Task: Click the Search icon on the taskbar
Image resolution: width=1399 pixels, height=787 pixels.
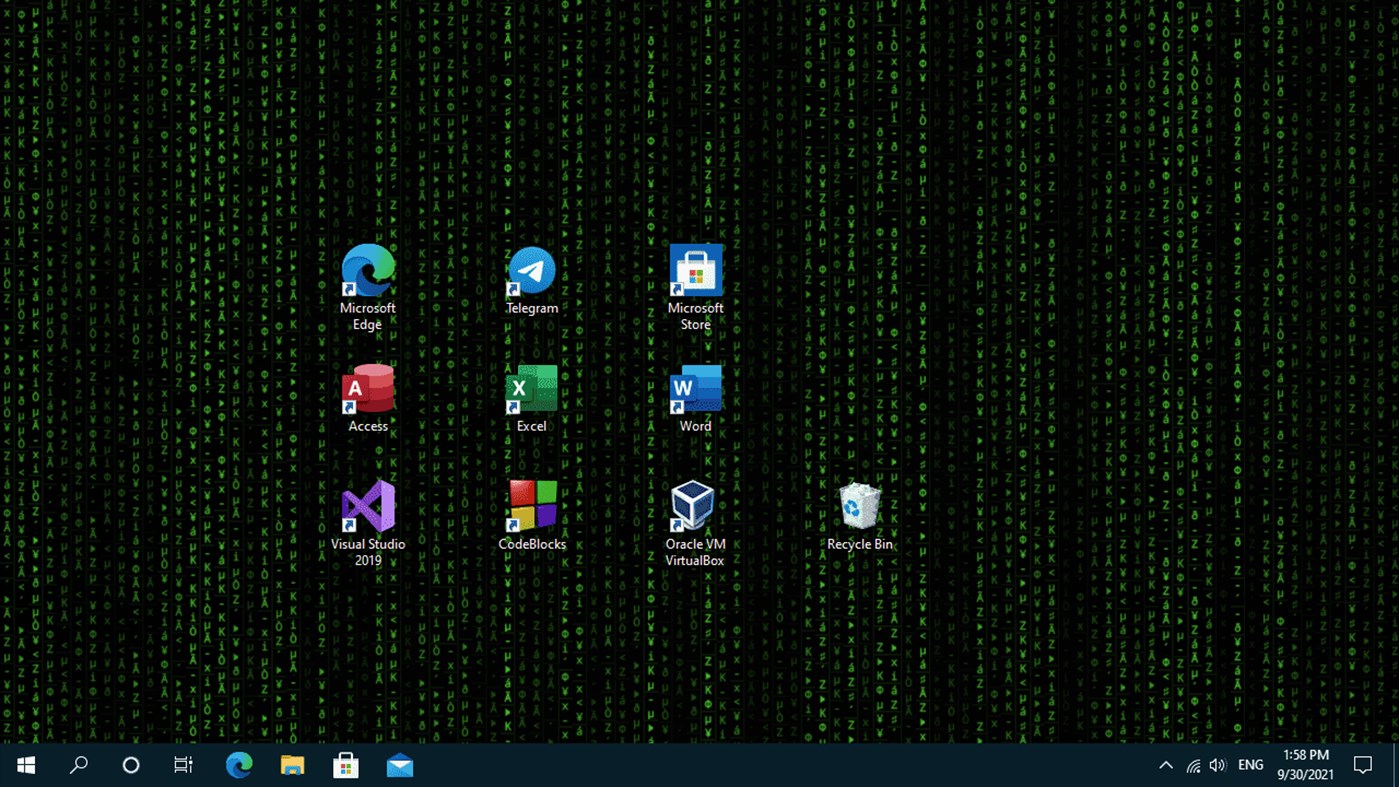Action: click(x=78, y=764)
